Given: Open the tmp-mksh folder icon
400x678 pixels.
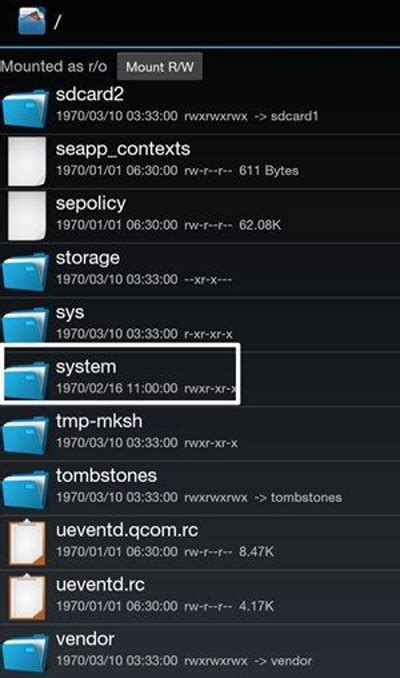Looking at the screenshot, I should click(x=25, y=435).
